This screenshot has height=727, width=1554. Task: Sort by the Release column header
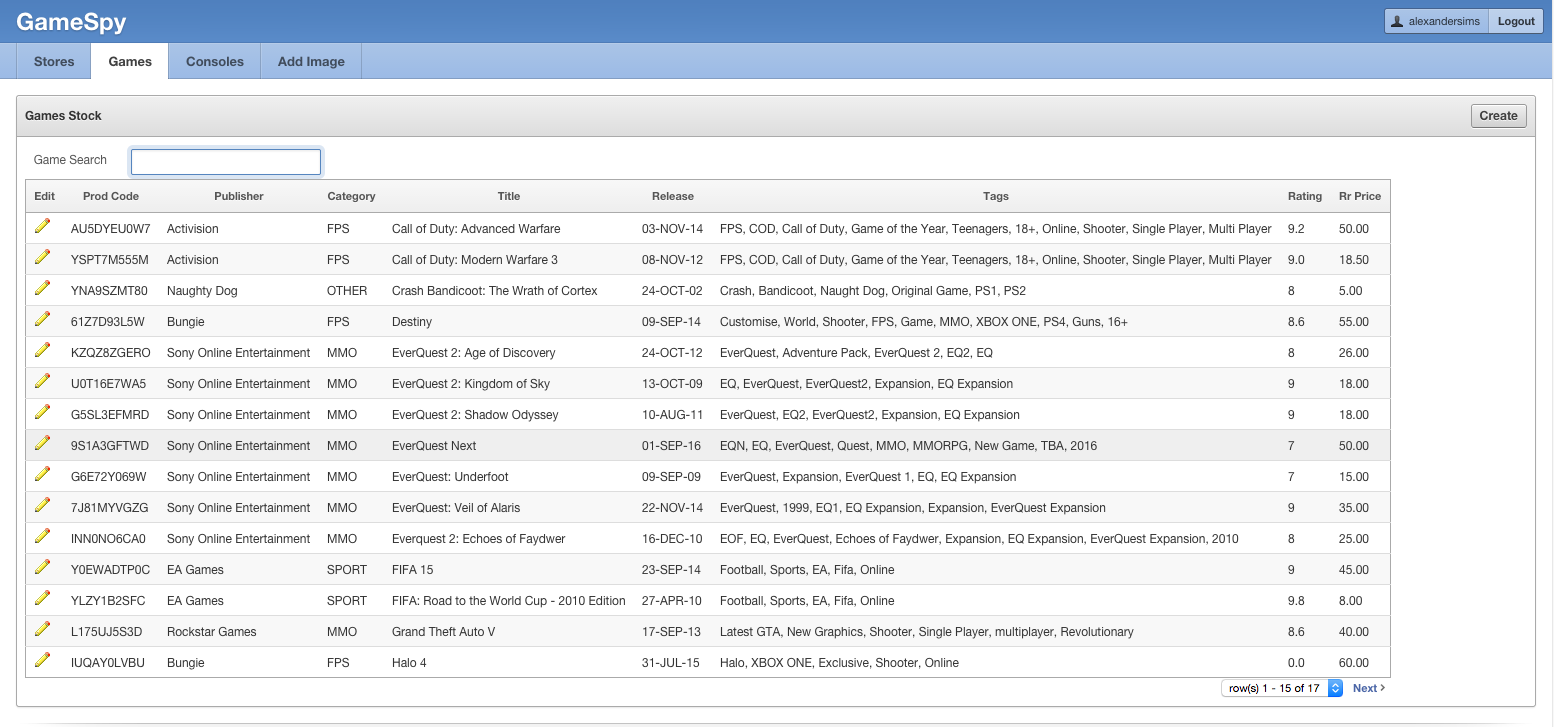coord(673,196)
